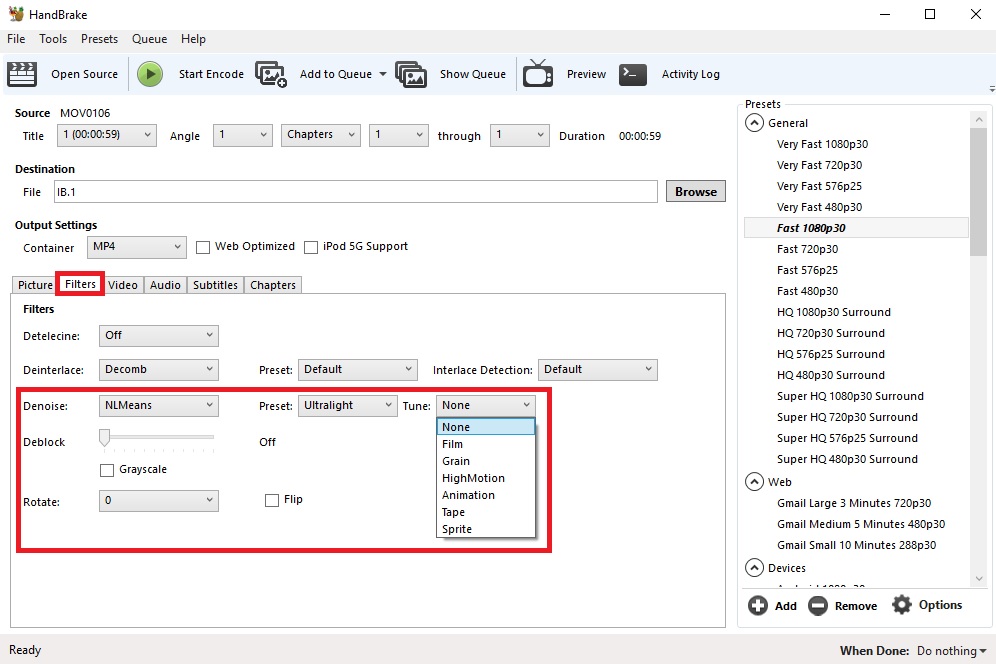This screenshot has width=996, height=664.
Task: Select HighMotion tune option
Action: coord(486,478)
